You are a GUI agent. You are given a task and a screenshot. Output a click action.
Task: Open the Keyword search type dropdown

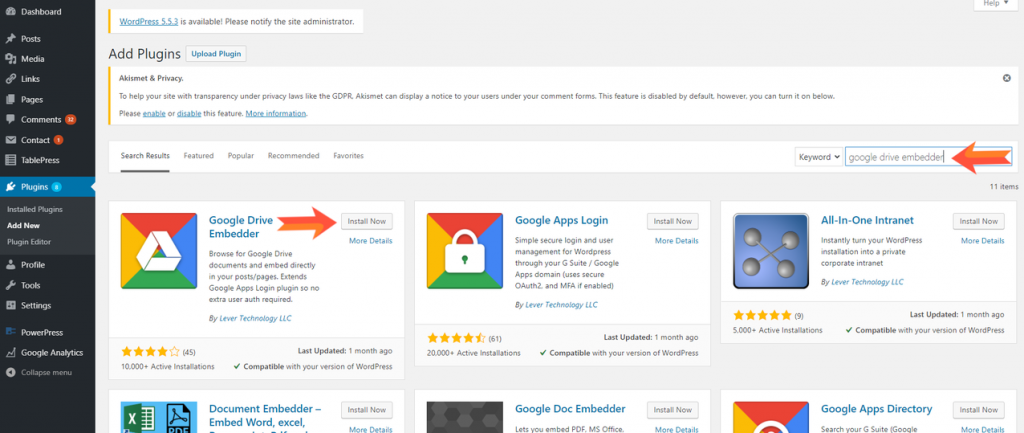tap(818, 157)
